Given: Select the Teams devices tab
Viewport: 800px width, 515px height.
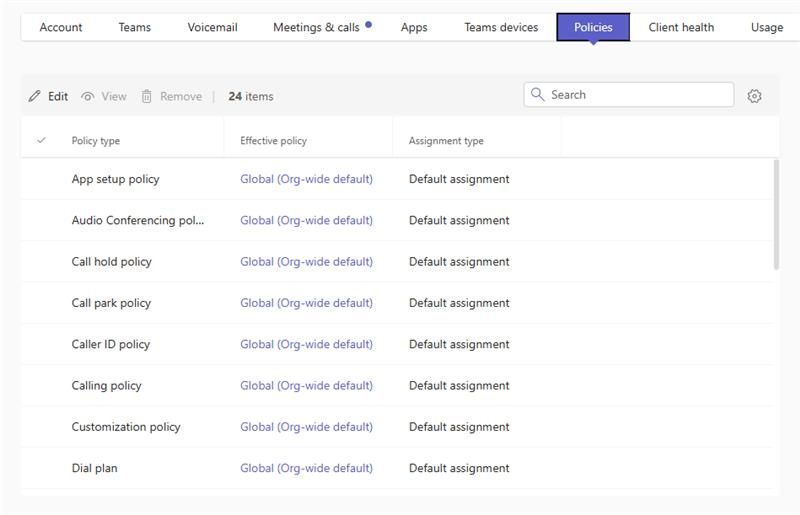Looking at the screenshot, I should tap(501, 27).
